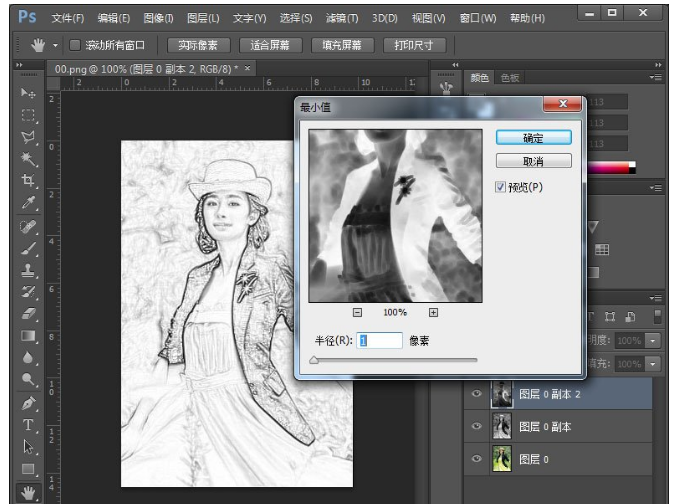Screen dimensions: 679x504
Task: Switch to the 色板 swatches tab
Action: point(510,77)
